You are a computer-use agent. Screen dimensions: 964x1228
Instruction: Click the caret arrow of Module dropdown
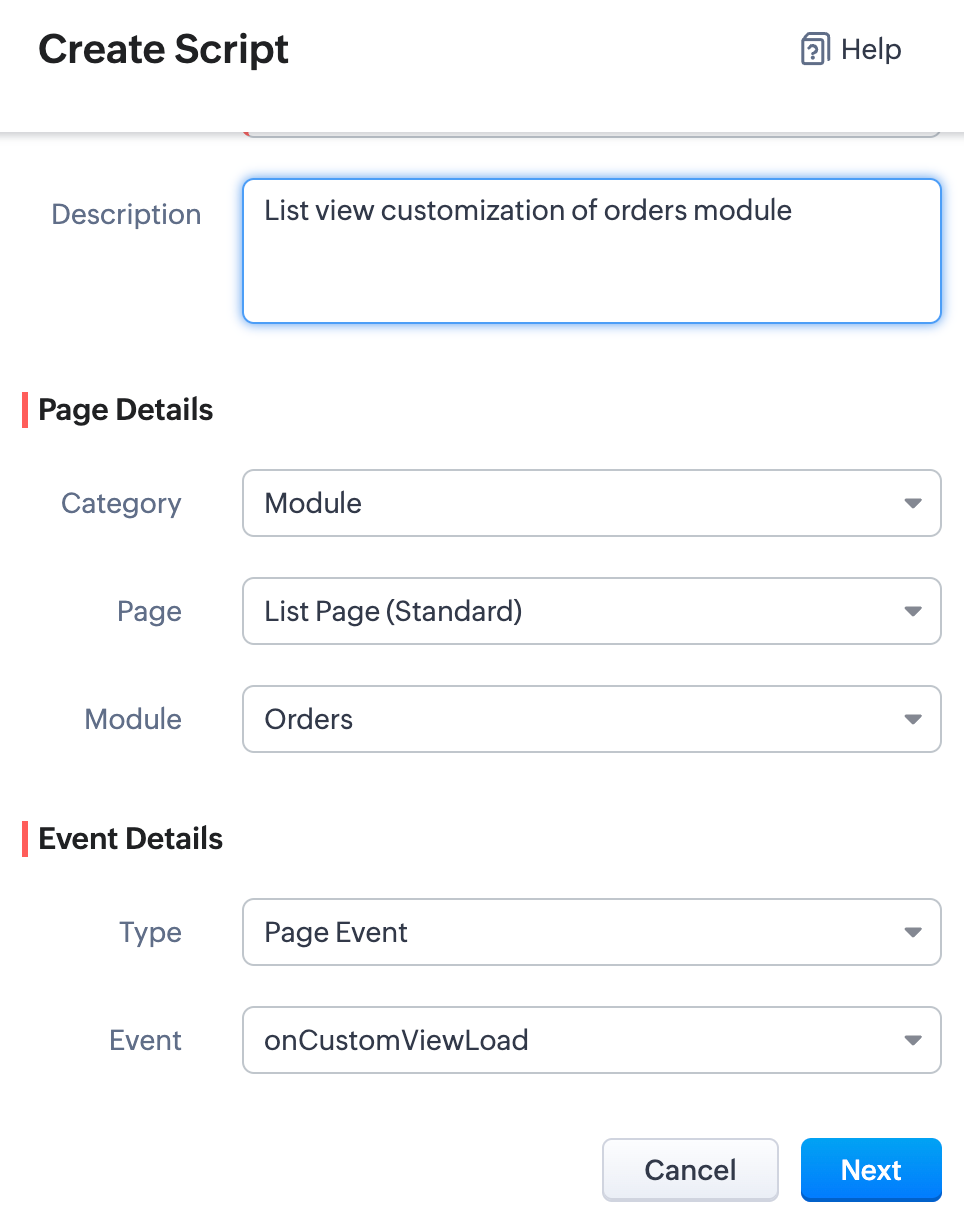pos(912,720)
